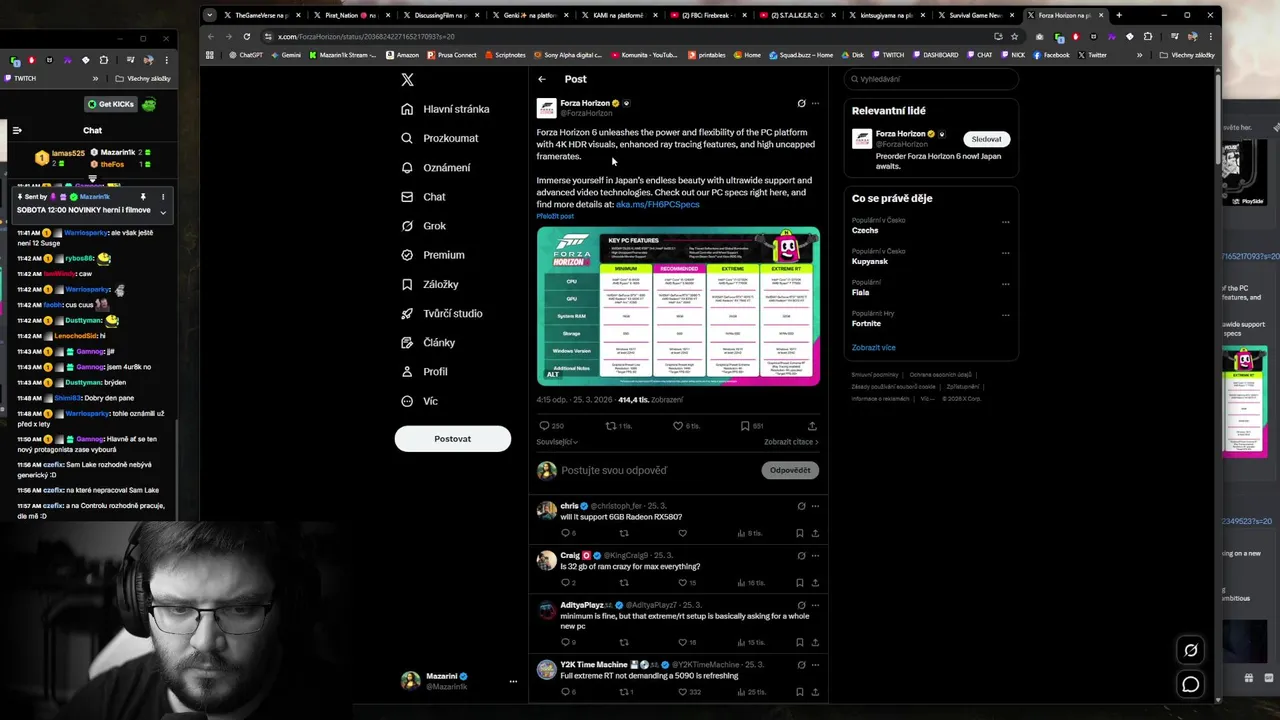This screenshot has height=720, width=1280.
Task: Click the Postovat button
Action: pos(452,439)
